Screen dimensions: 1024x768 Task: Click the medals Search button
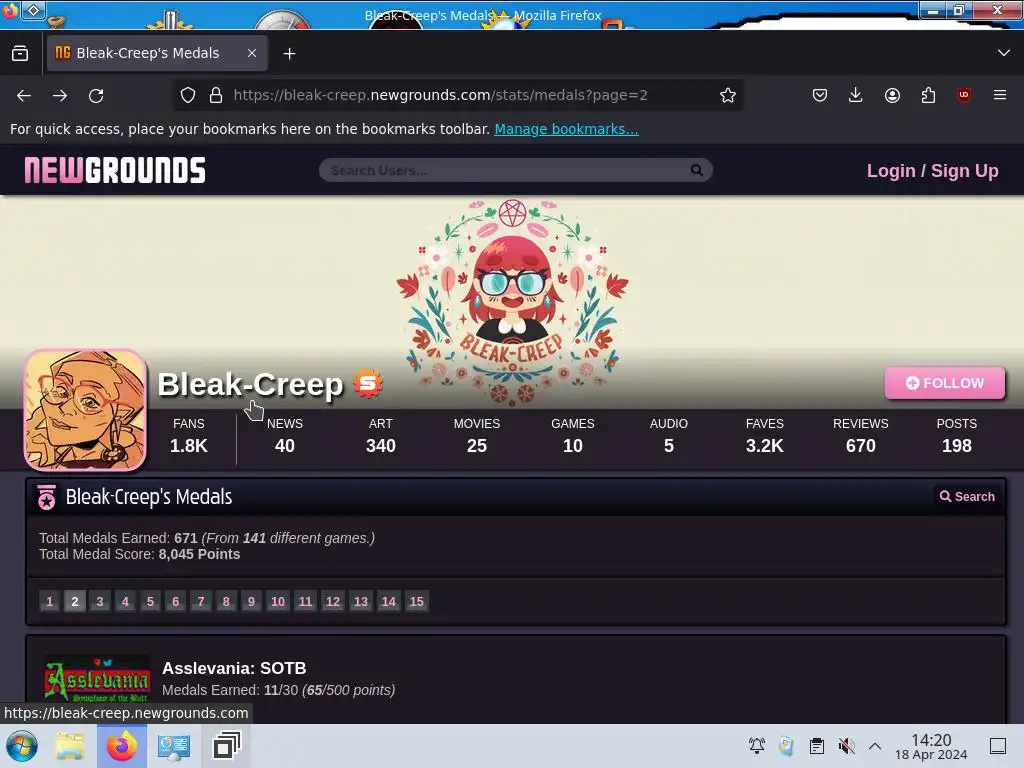tap(967, 497)
